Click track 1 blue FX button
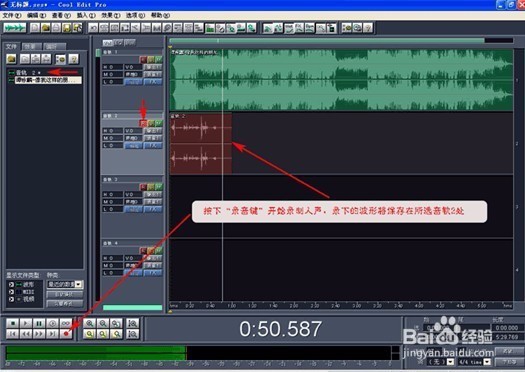Image resolution: width=525 pixels, height=372 pixels. point(153,82)
